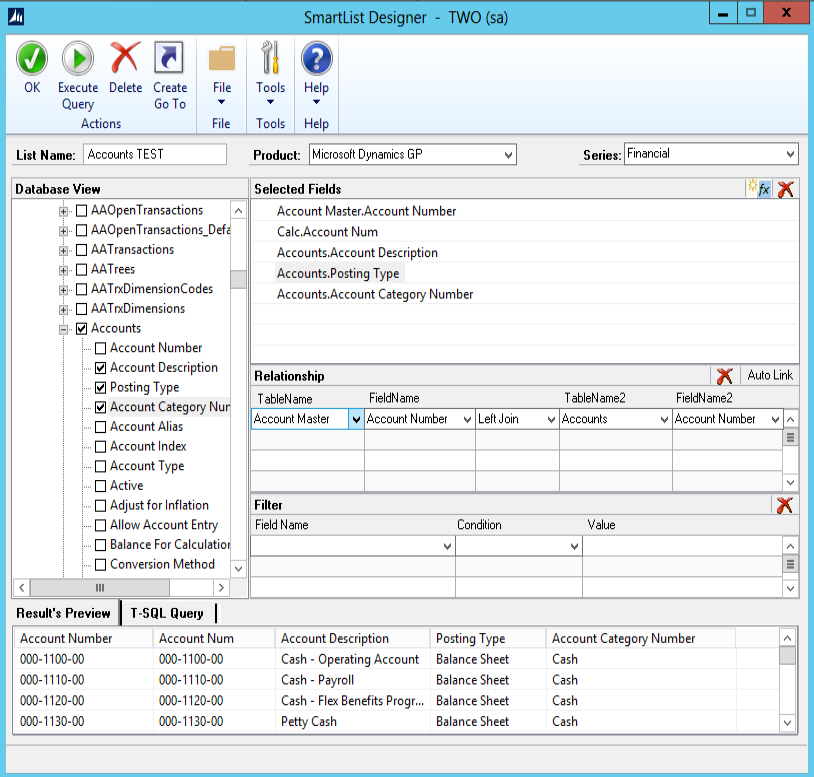814x777 pixels.
Task: Enable the Account Alias checkbox
Action: (x=101, y=427)
